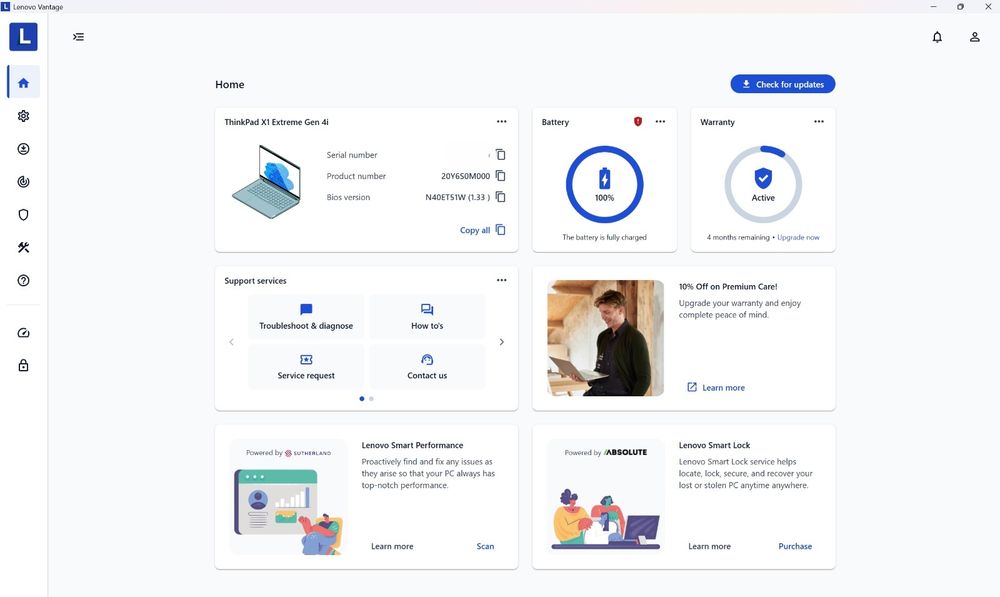Copy the product number 20Y6S0M000

(x=501, y=175)
